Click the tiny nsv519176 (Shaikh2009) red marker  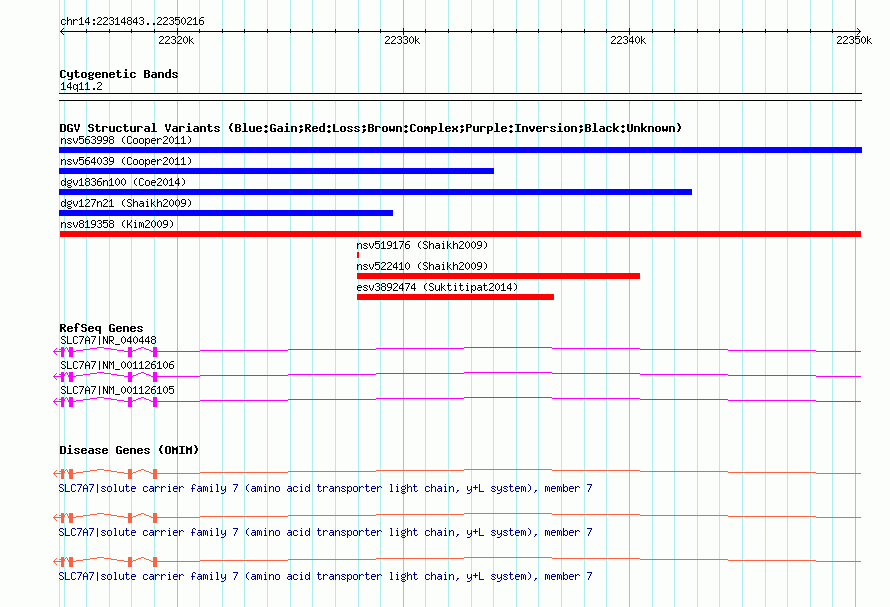point(358,255)
